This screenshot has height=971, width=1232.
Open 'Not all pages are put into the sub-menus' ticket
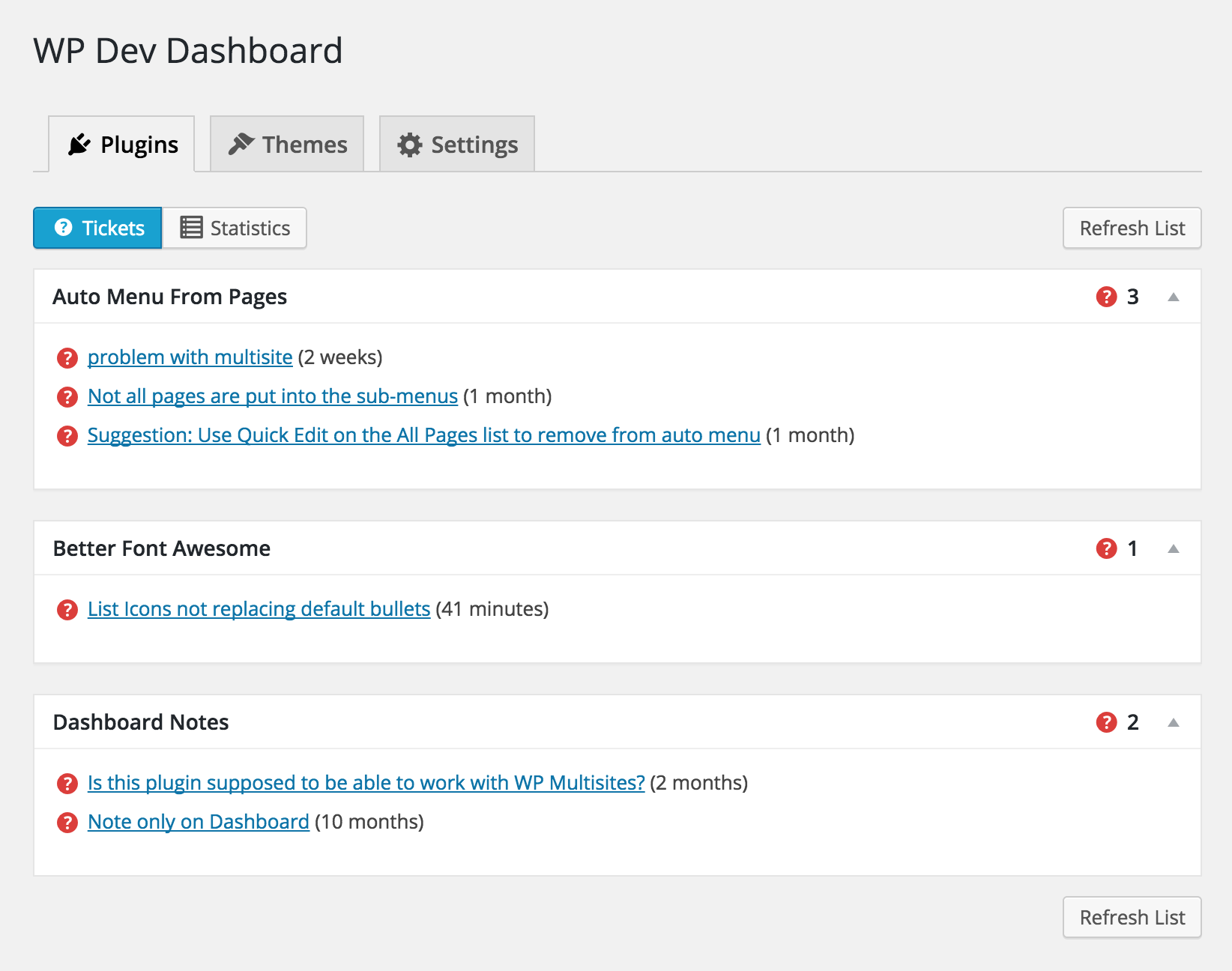[x=273, y=396]
